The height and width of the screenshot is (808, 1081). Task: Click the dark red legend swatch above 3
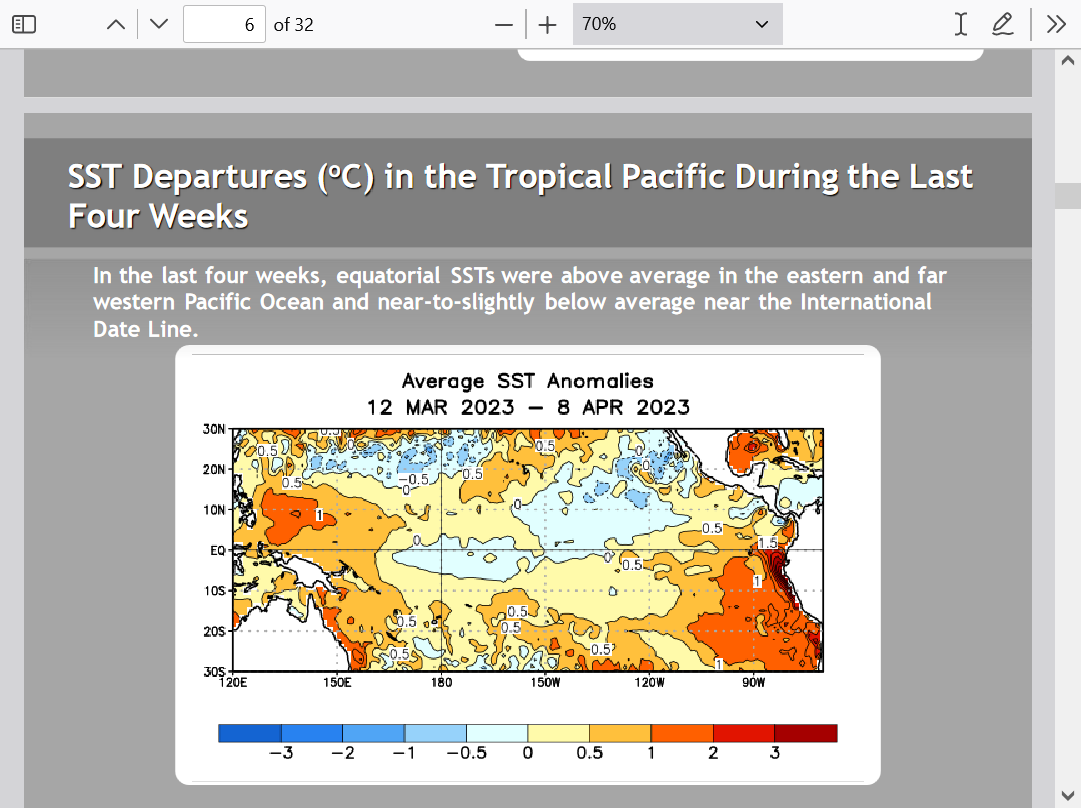point(806,734)
